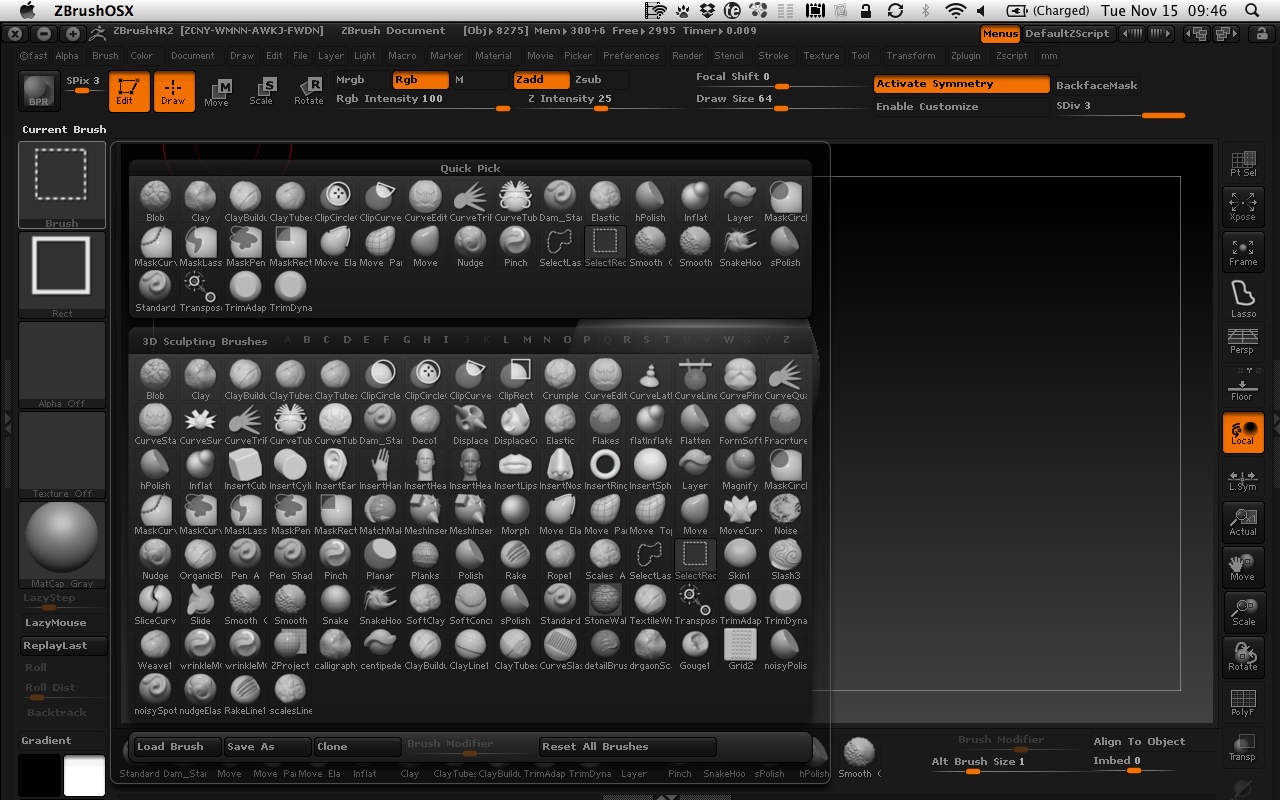Click Reset All Brushes
Viewport: 1280px width, 800px height.
pos(627,746)
